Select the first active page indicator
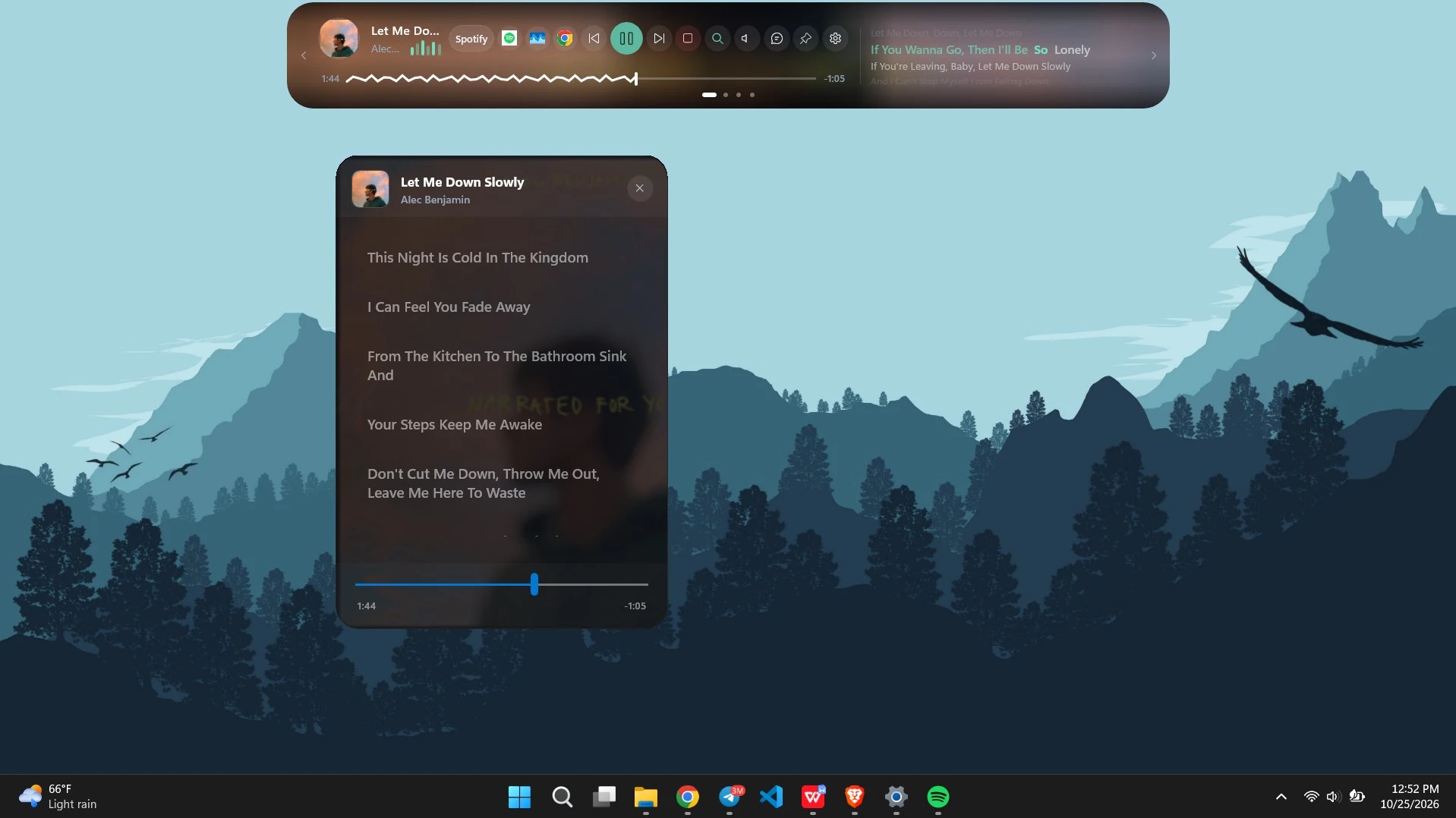1456x818 pixels. (x=709, y=95)
